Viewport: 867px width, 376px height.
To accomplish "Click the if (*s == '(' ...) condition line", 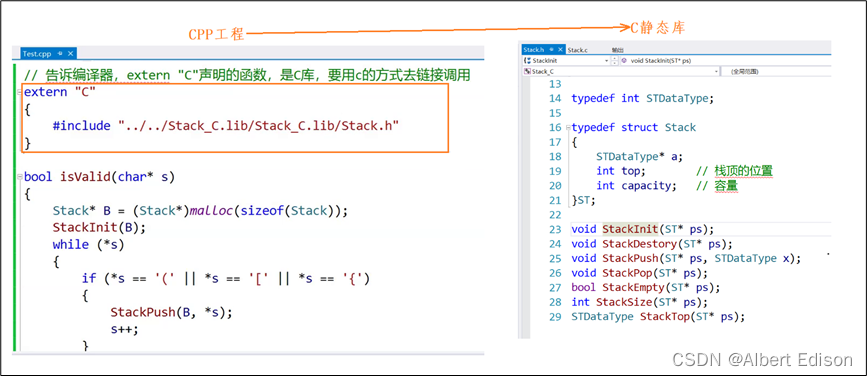I will pos(226,278).
